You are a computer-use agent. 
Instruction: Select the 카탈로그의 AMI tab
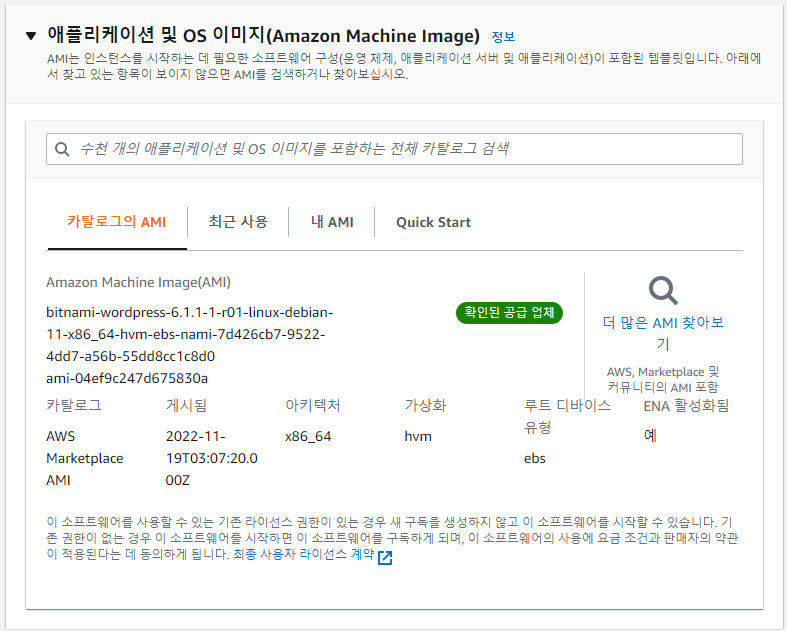pos(116,222)
